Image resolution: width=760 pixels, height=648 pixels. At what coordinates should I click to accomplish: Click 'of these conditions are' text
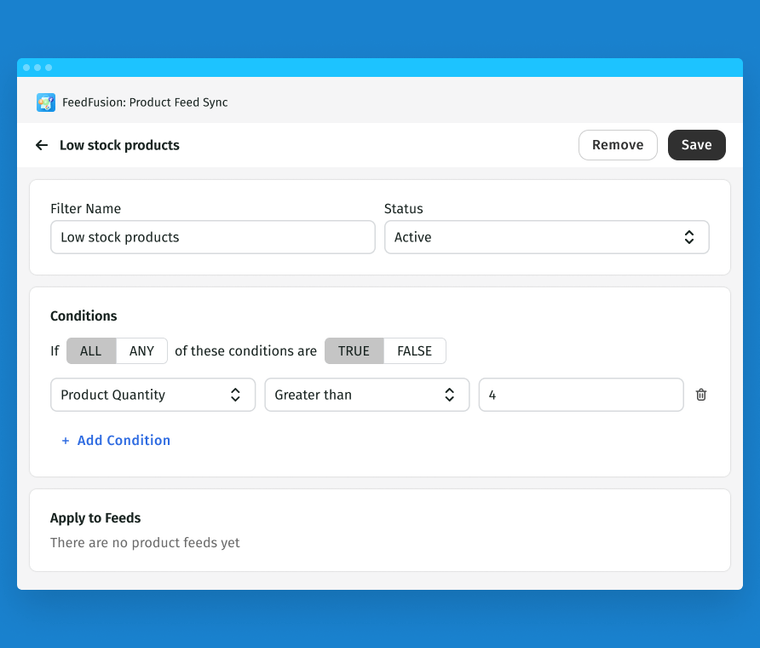pos(246,351)
